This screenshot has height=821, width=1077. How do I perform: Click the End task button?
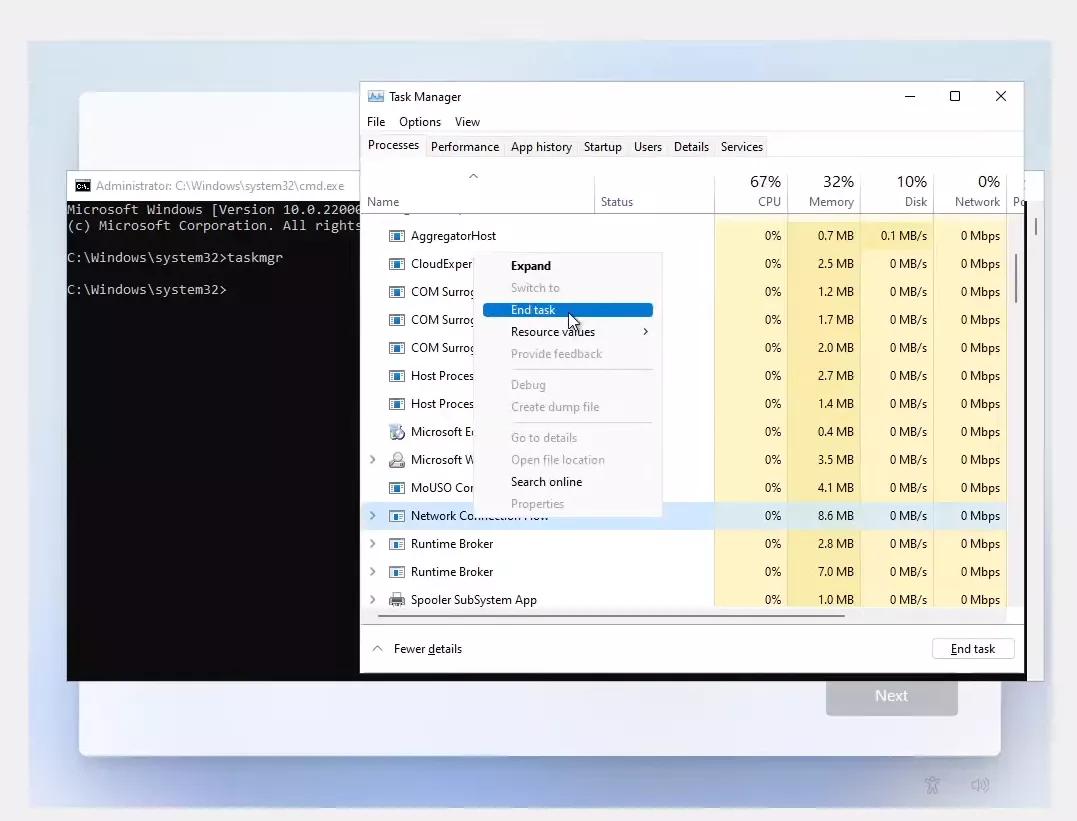[x=971, y=648]
